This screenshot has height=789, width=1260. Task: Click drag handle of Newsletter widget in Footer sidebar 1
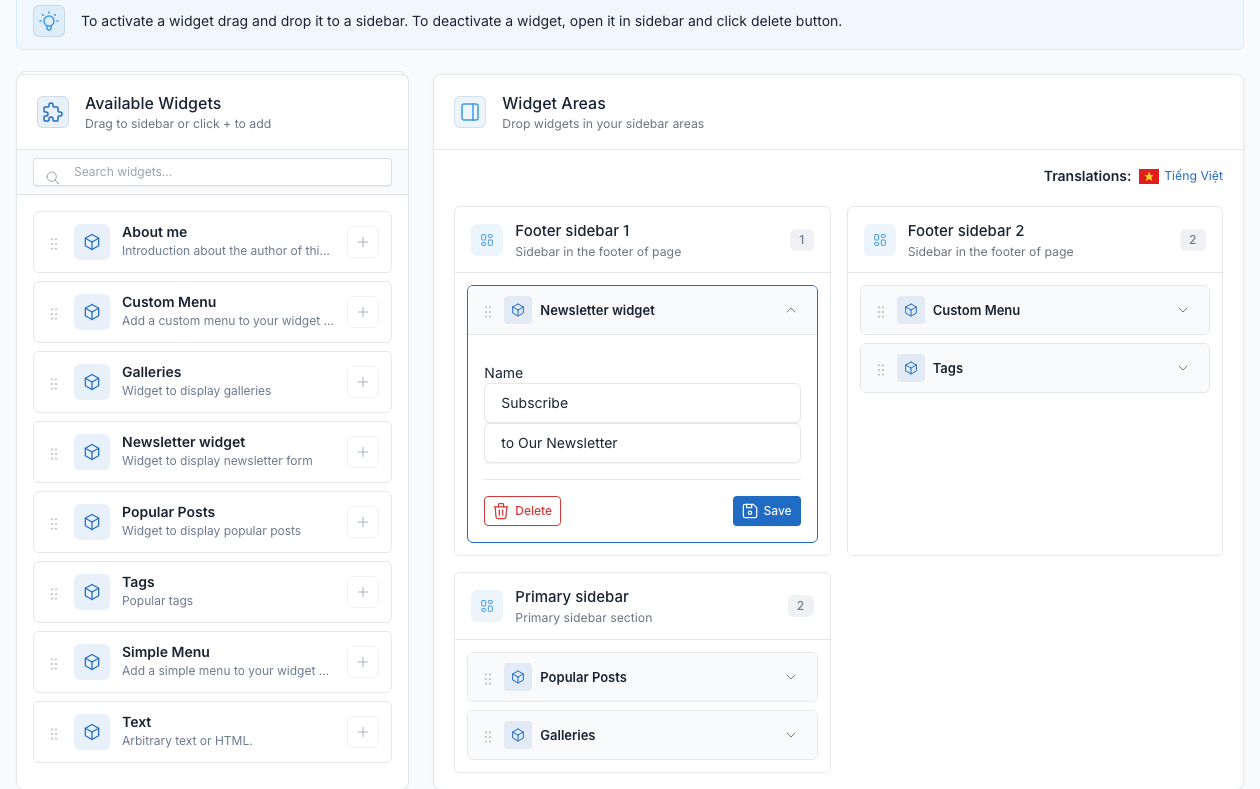[488, 312]
